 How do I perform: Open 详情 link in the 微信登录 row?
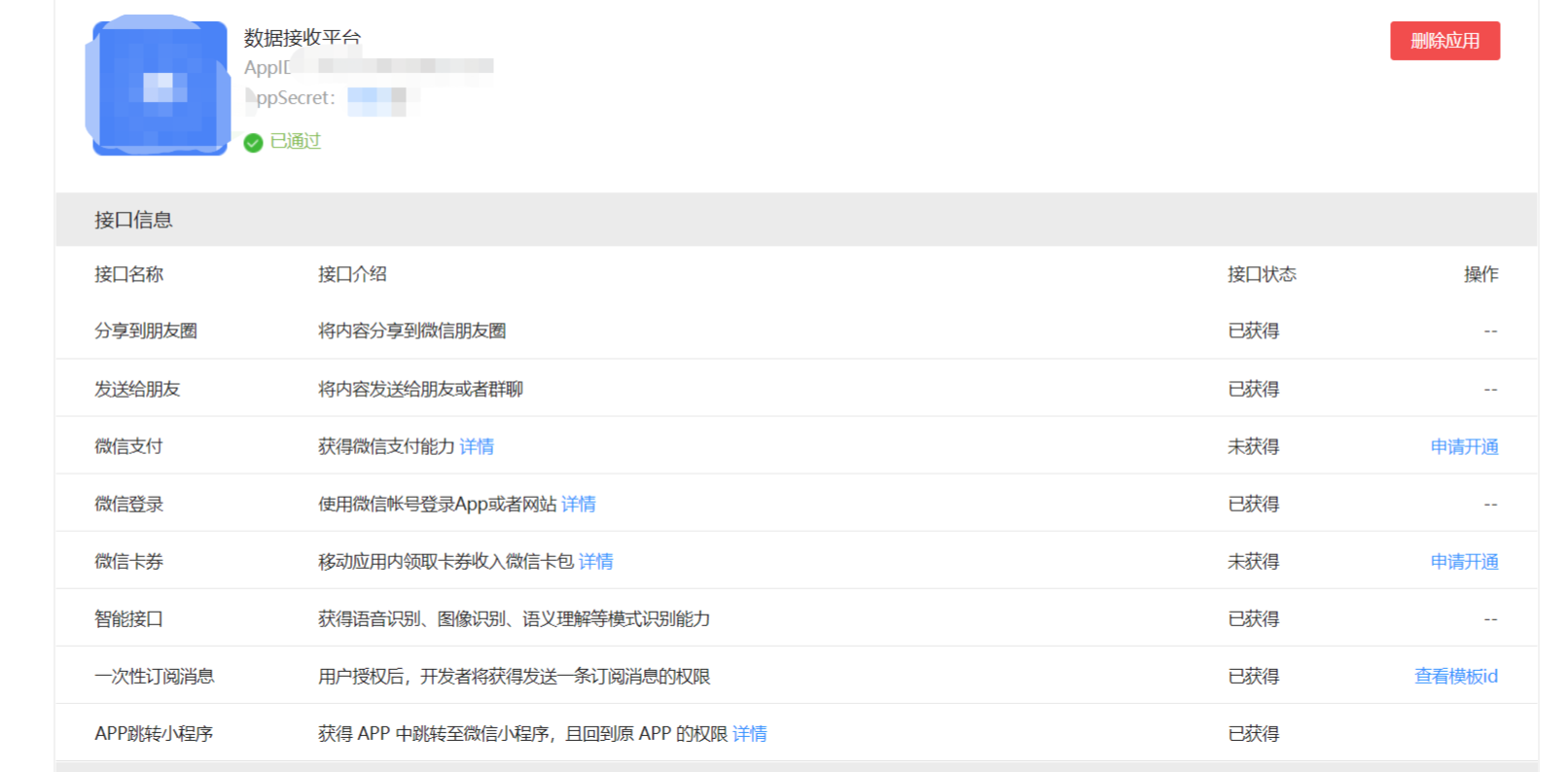pos(579,504)
